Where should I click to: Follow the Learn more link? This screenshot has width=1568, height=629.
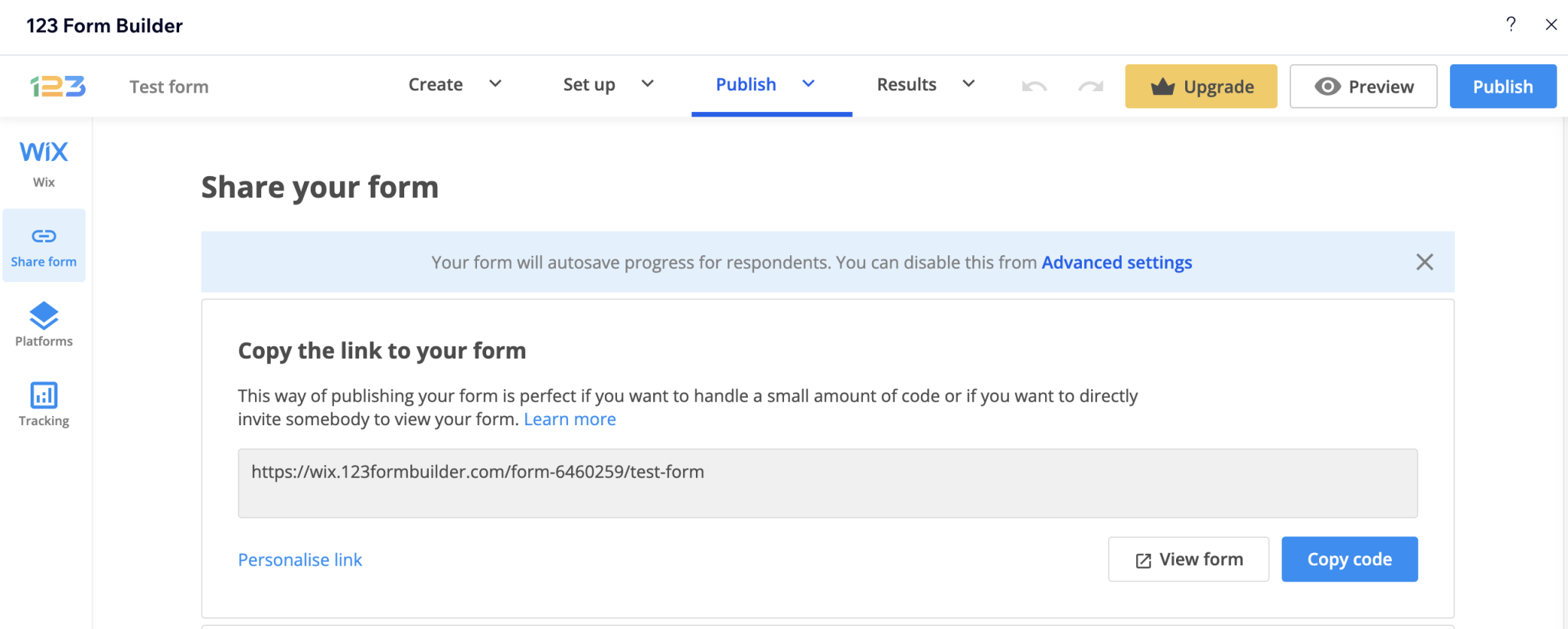point(570,419)
